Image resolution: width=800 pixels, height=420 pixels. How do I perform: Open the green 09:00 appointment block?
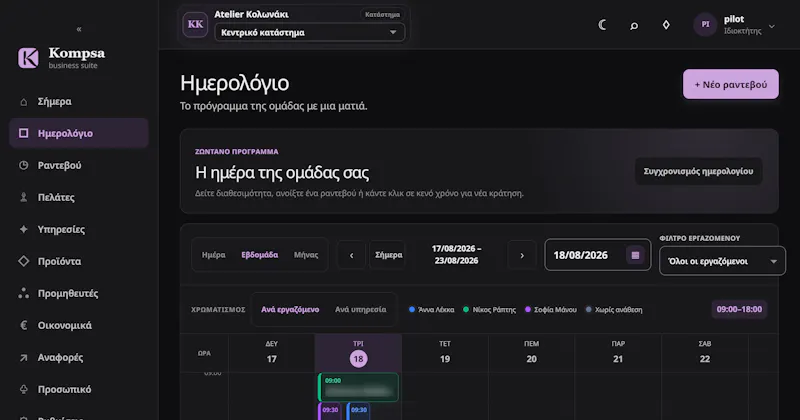[x=358, y=387]
